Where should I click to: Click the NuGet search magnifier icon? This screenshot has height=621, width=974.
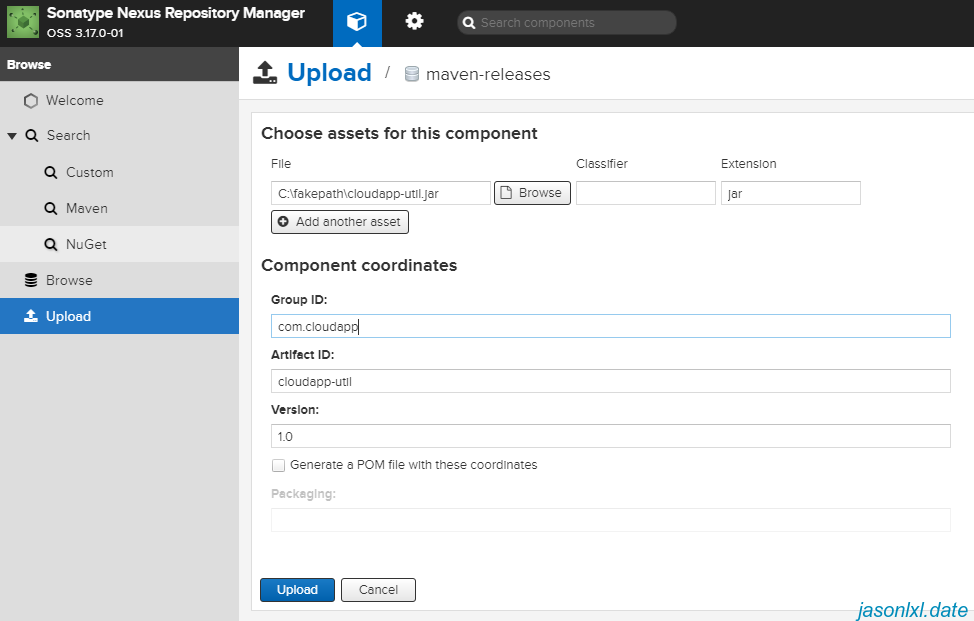click(51, 244)
